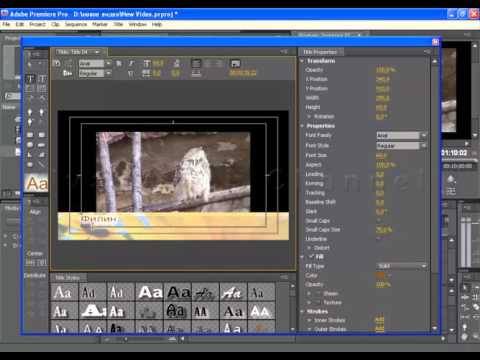Select the horizontal Type tool
The image size is (480, 360).
pyautogui.click(x=30, y=79)
